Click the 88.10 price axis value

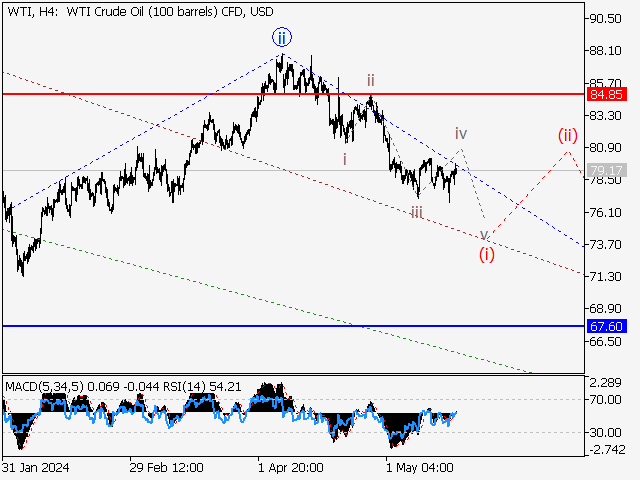606,51
